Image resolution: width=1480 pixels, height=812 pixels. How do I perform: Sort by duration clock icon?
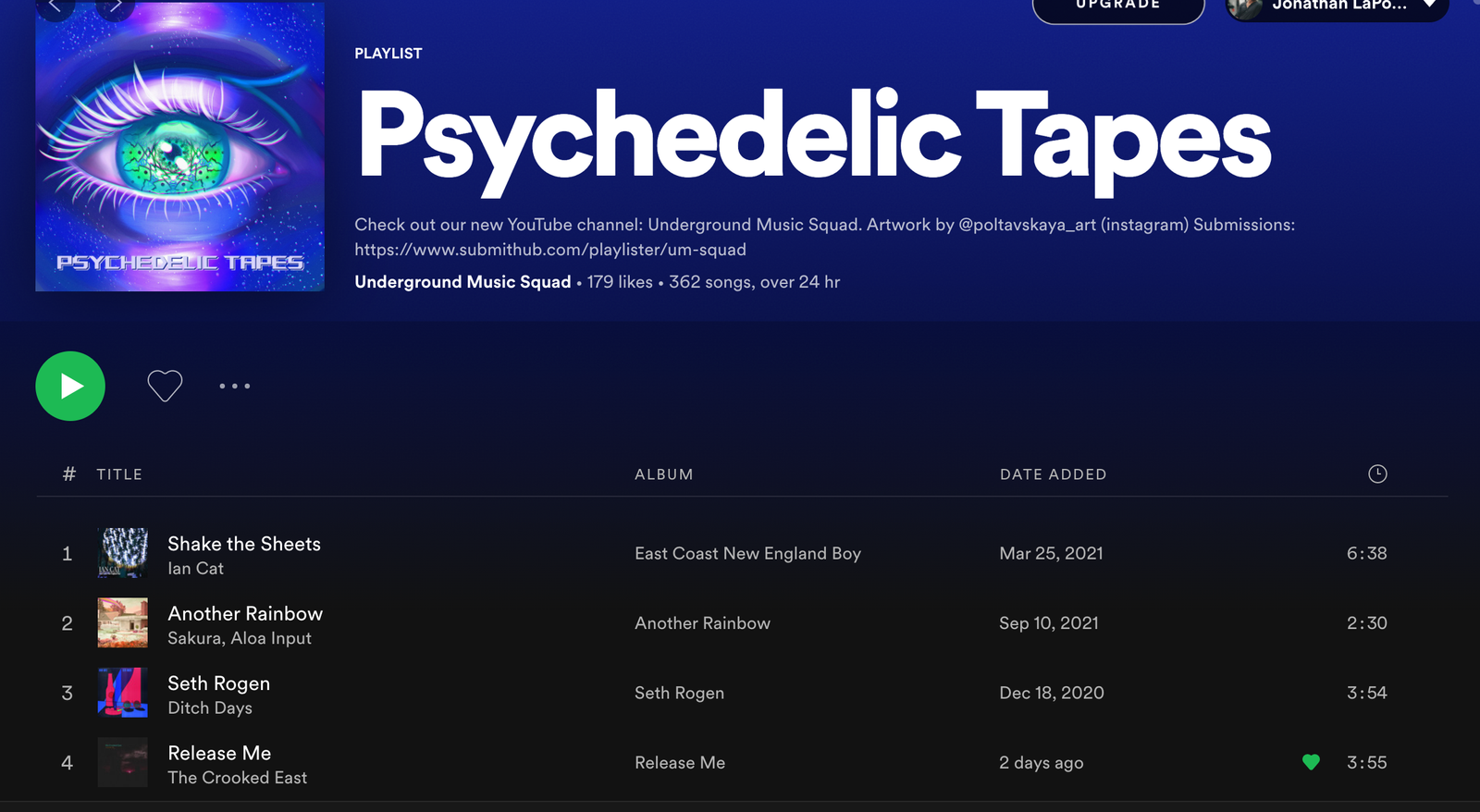click(x=1377, y=474)
